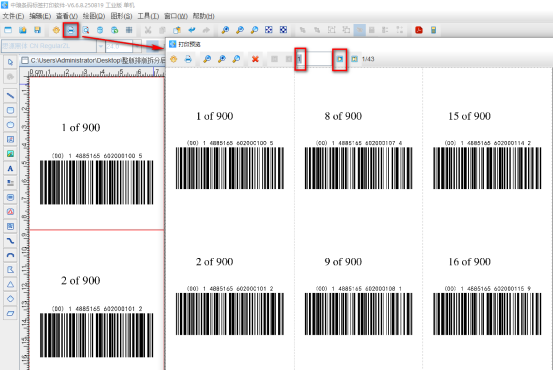Select the arrow pointer tool in left toolbox
The height and width of the screenshot is (371, 553).
click(x=10, y=62)
